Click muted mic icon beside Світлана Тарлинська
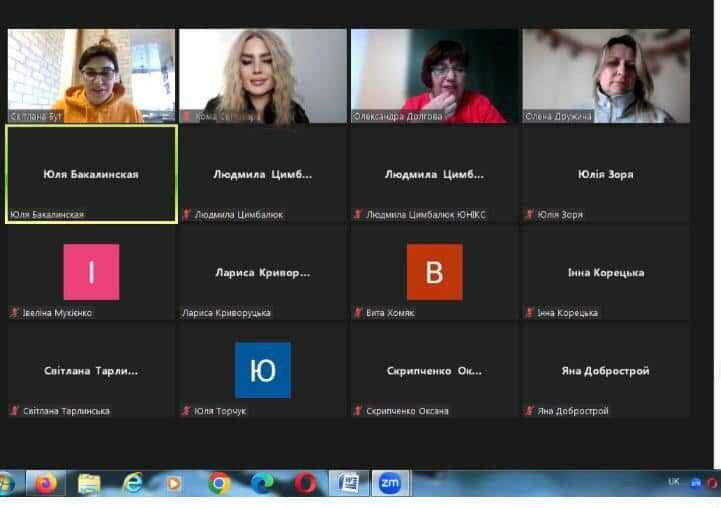 coord(14,411)
